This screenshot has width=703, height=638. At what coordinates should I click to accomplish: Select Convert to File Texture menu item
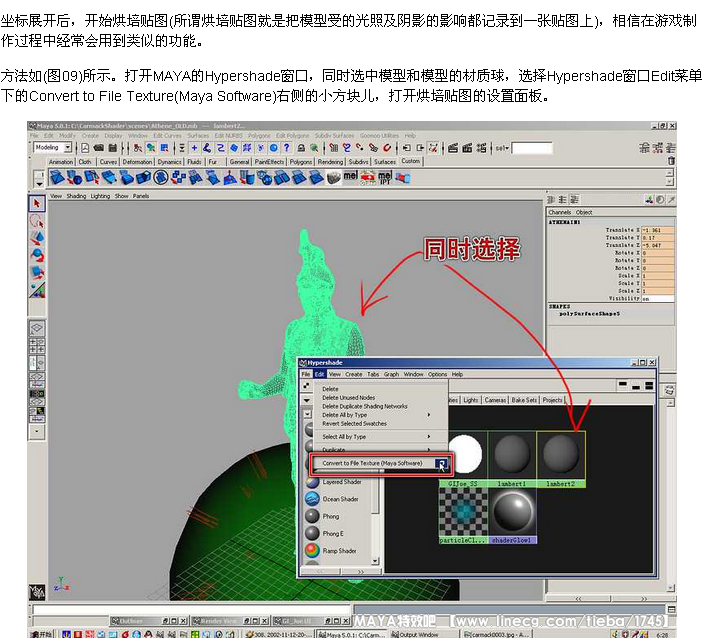pyautogui.click(x=372, y=463)
